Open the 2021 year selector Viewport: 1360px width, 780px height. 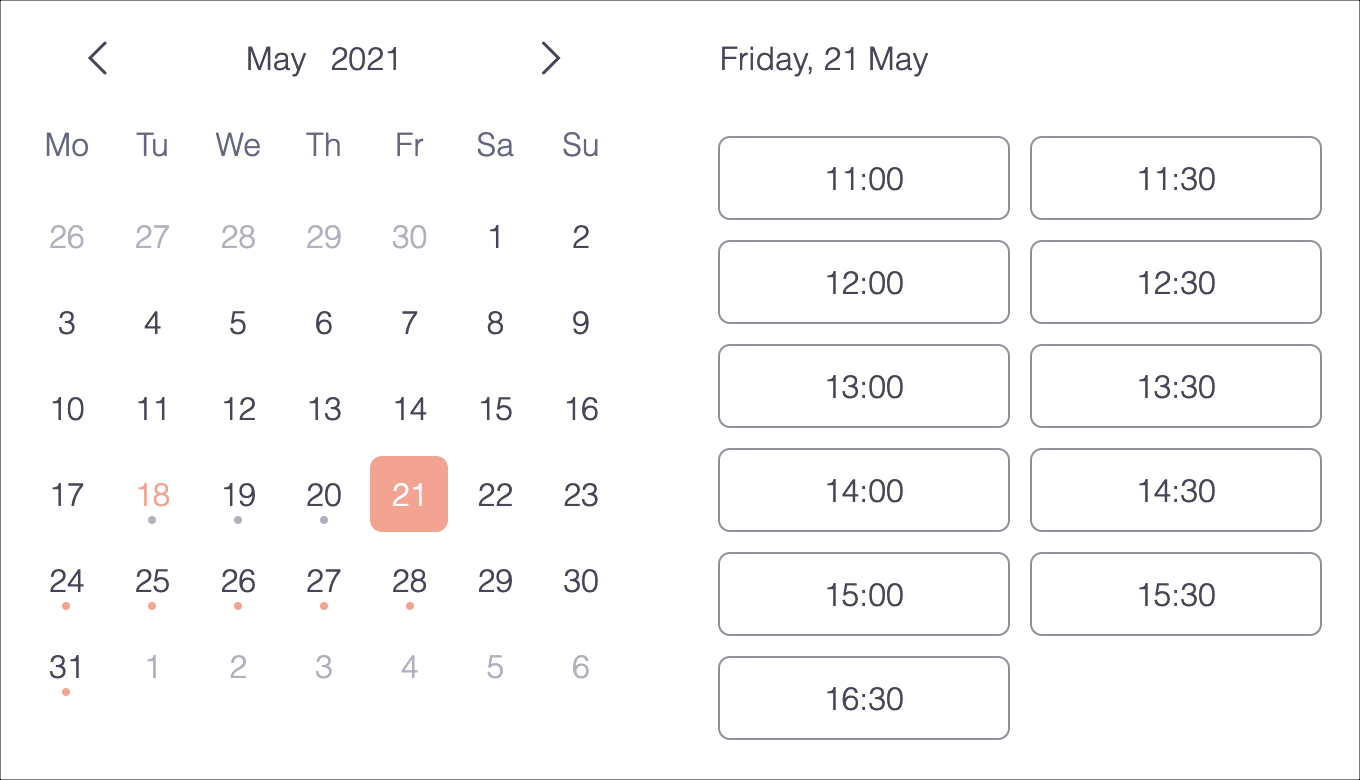(x=365, y=60)
